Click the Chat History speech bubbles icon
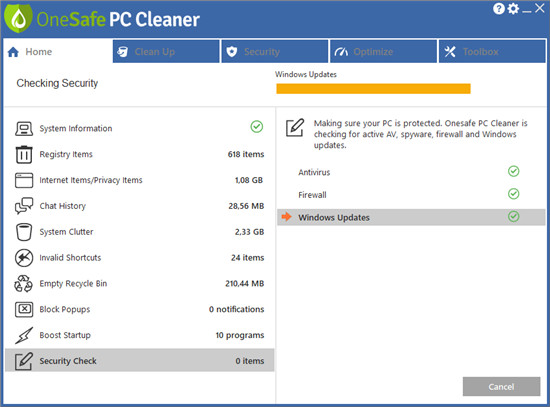The image size is (550, 407). [24, 206]
